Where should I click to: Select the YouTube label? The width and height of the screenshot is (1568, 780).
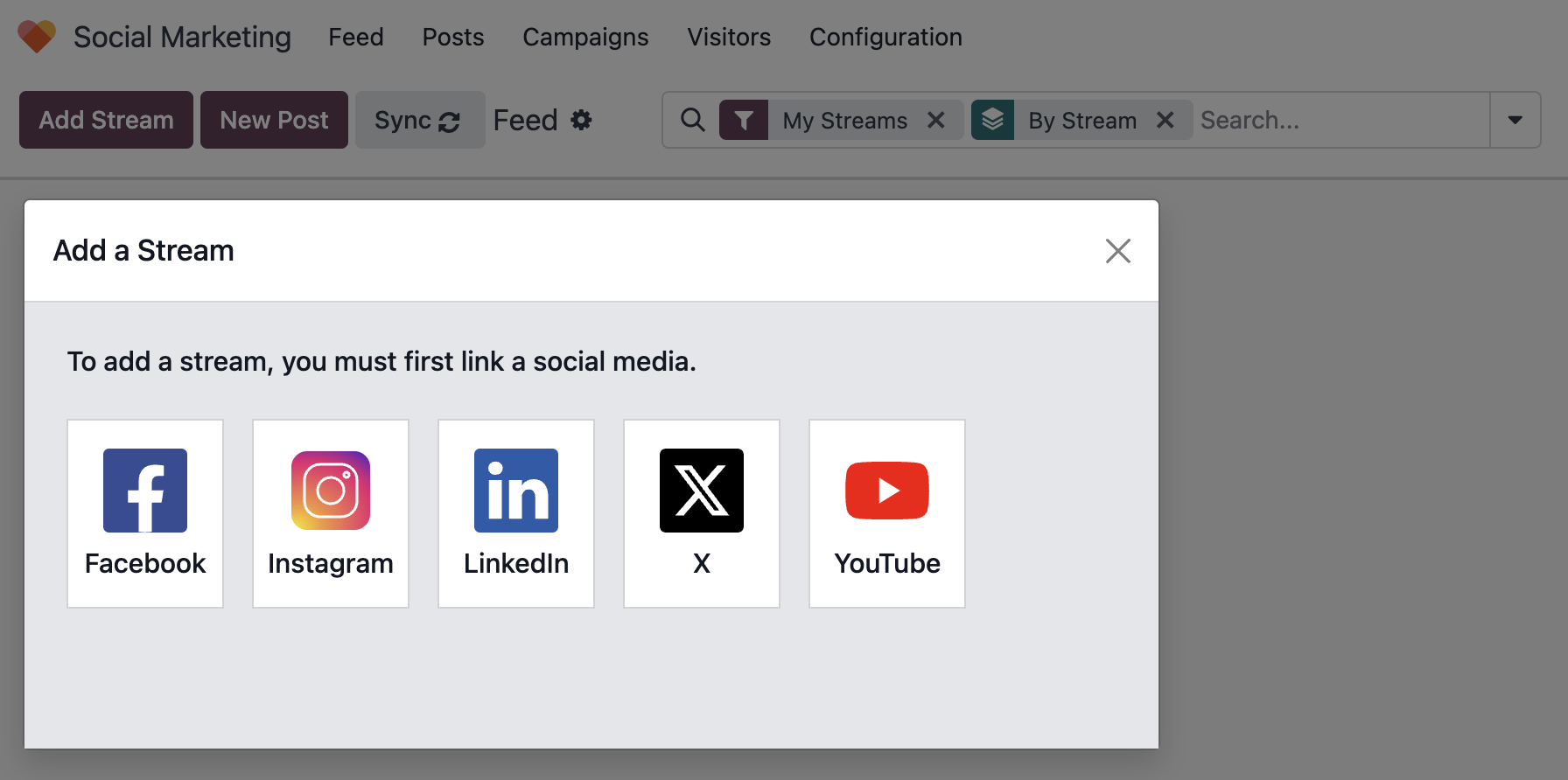point(887,563)
